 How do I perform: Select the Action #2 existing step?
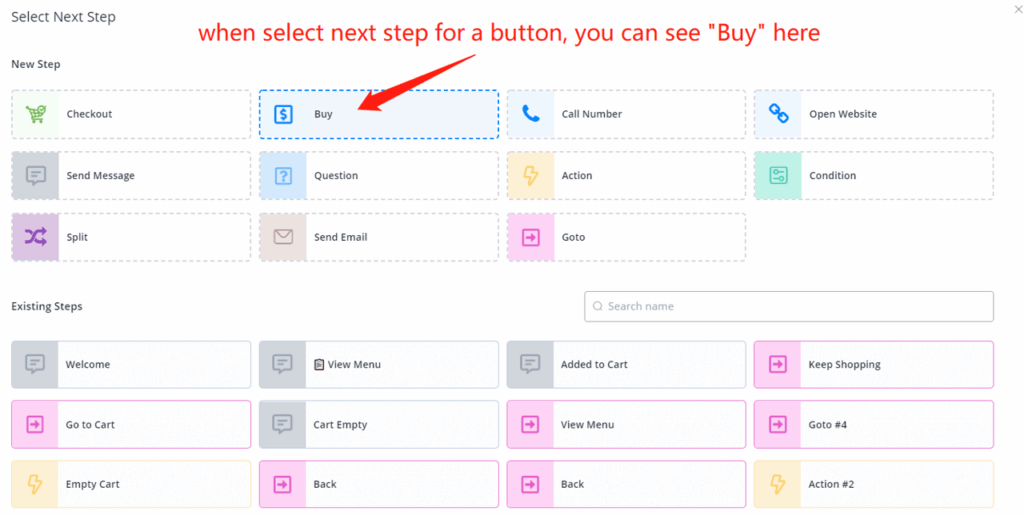[x=873, y=485]
